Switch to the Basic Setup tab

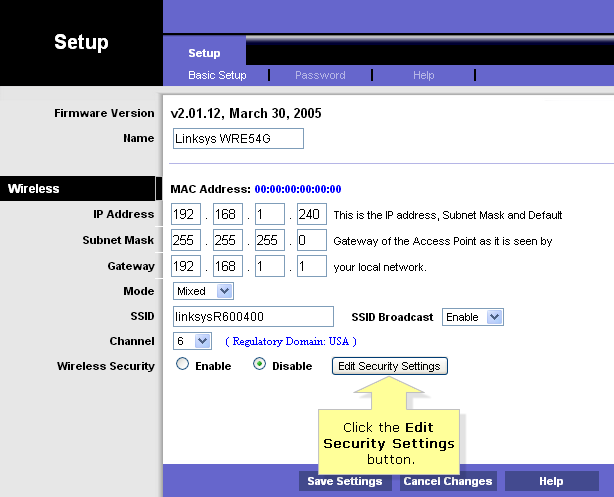coord(217,75)
